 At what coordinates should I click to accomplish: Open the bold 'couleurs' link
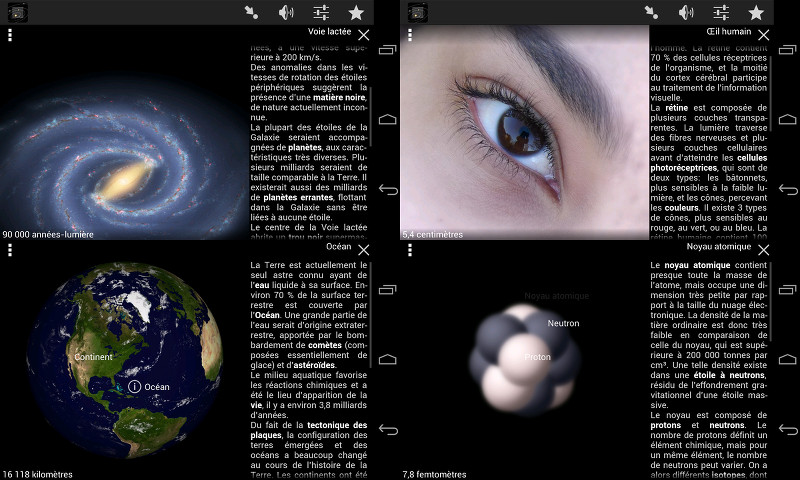point(681,208)
